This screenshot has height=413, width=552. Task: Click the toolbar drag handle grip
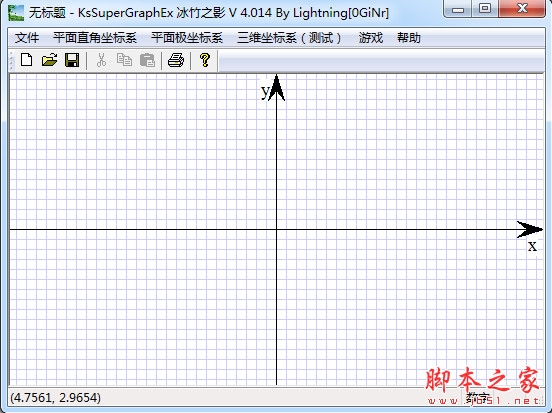point(11,61)
